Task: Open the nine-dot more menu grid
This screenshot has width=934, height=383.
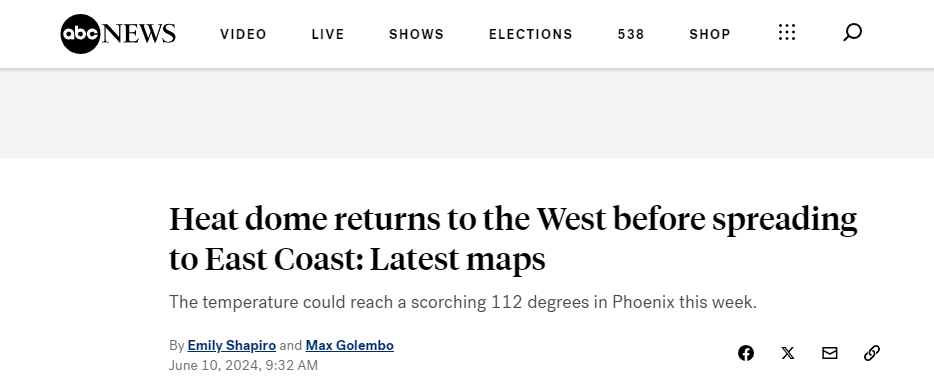Action: [787, 32]
